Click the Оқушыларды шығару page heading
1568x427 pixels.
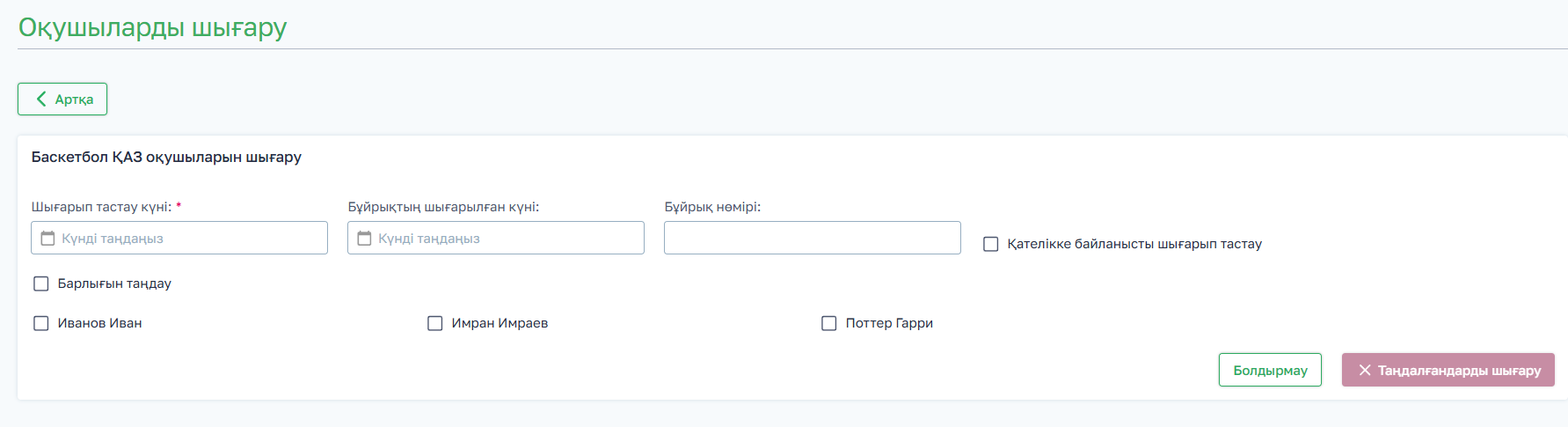tap(153, 27)
